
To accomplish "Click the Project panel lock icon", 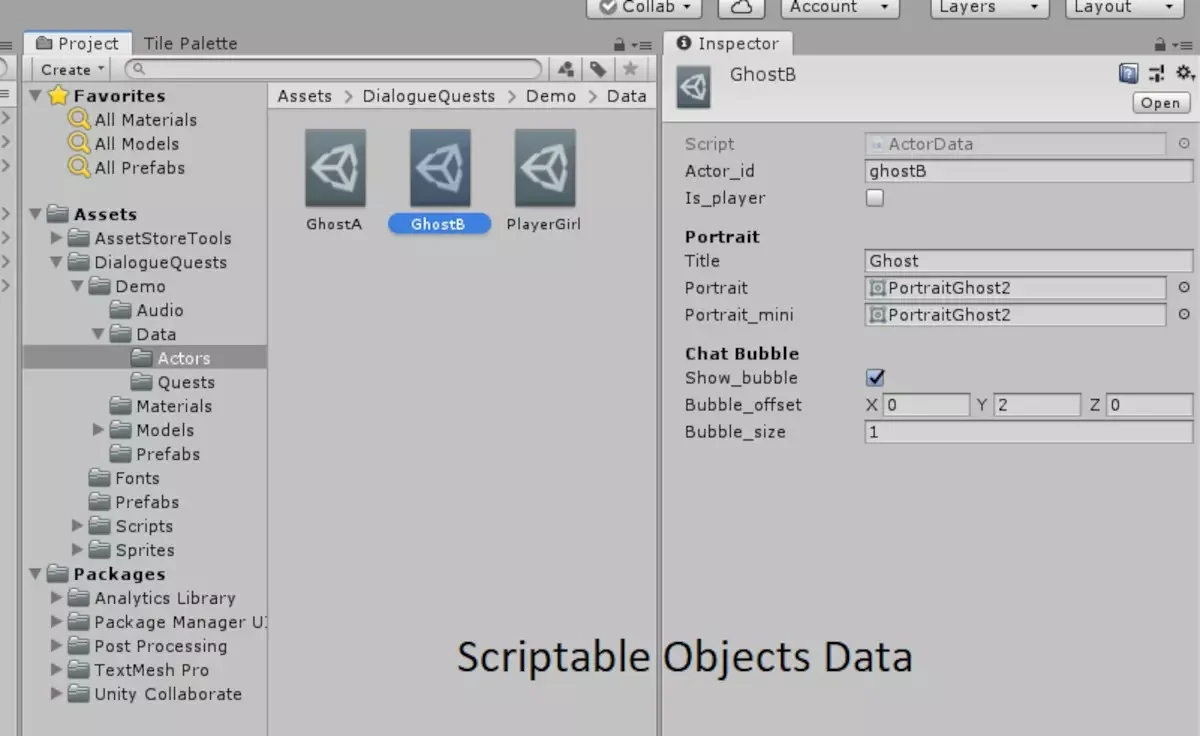I will tap(620, 44).
